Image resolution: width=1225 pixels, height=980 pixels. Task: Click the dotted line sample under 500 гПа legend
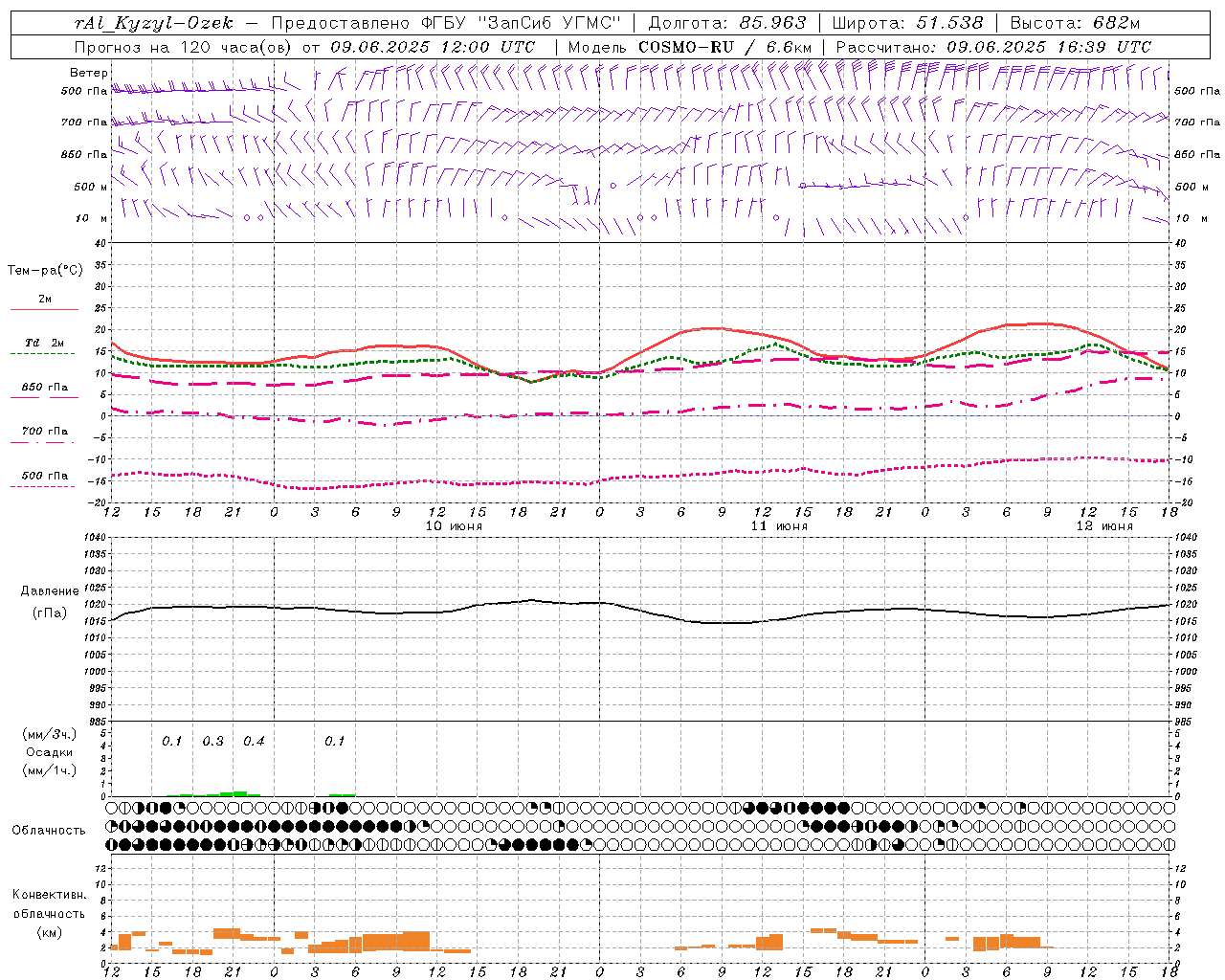44,486
